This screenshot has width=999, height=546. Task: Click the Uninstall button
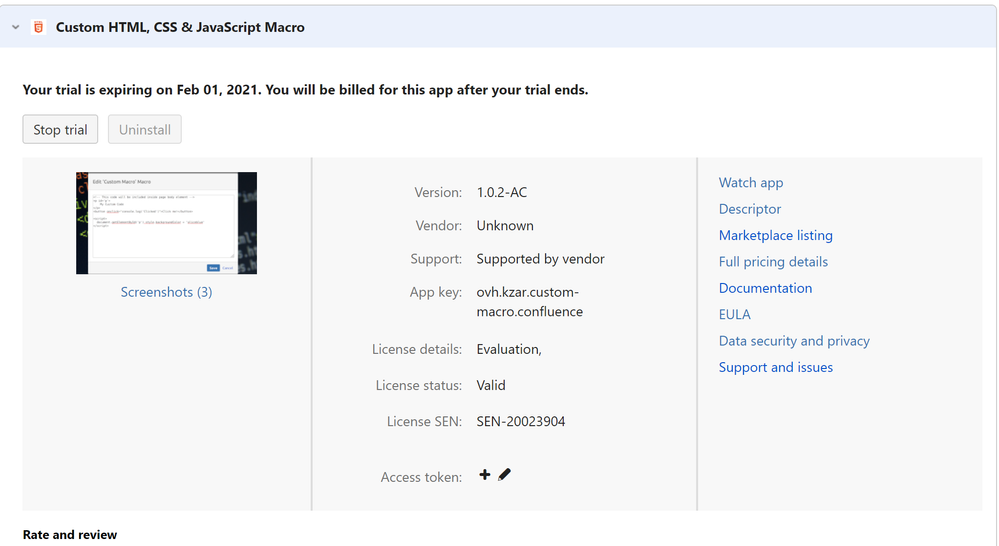(x=145, y=129)
